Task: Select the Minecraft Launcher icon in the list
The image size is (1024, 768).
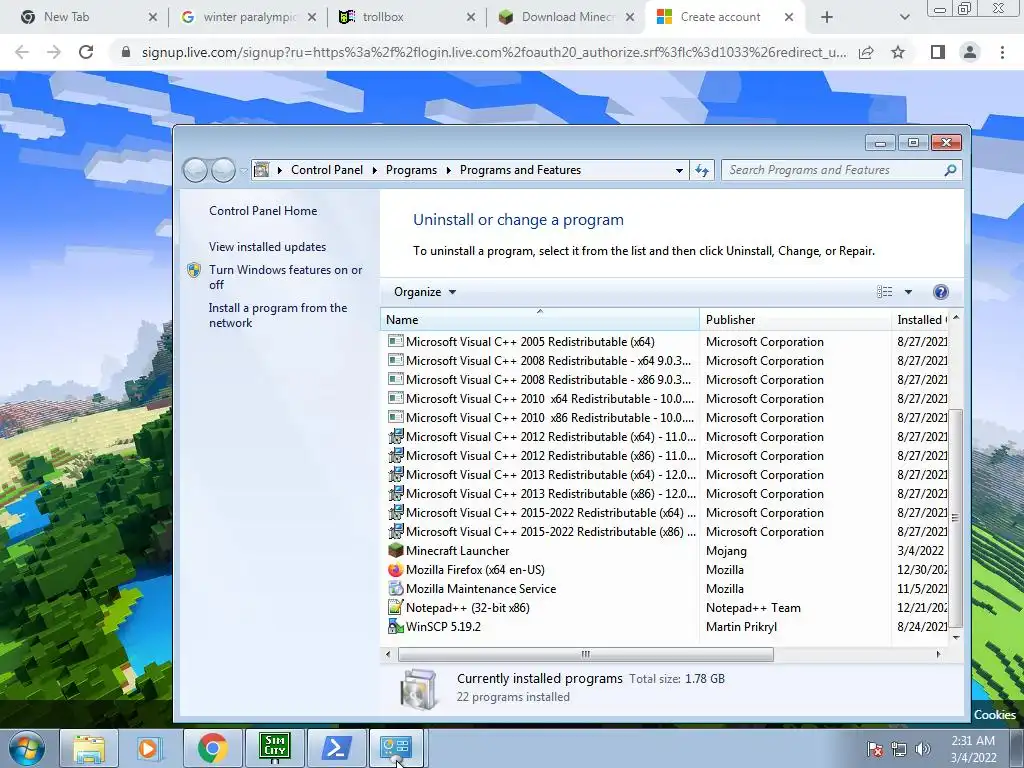Action: (395, 551)
